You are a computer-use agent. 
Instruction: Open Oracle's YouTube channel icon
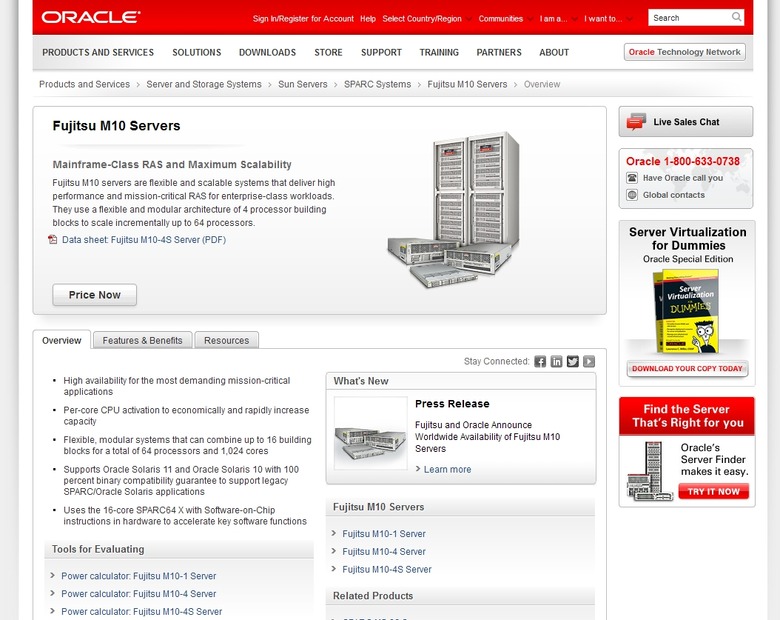pyautogui.click(x=589, y=361)
